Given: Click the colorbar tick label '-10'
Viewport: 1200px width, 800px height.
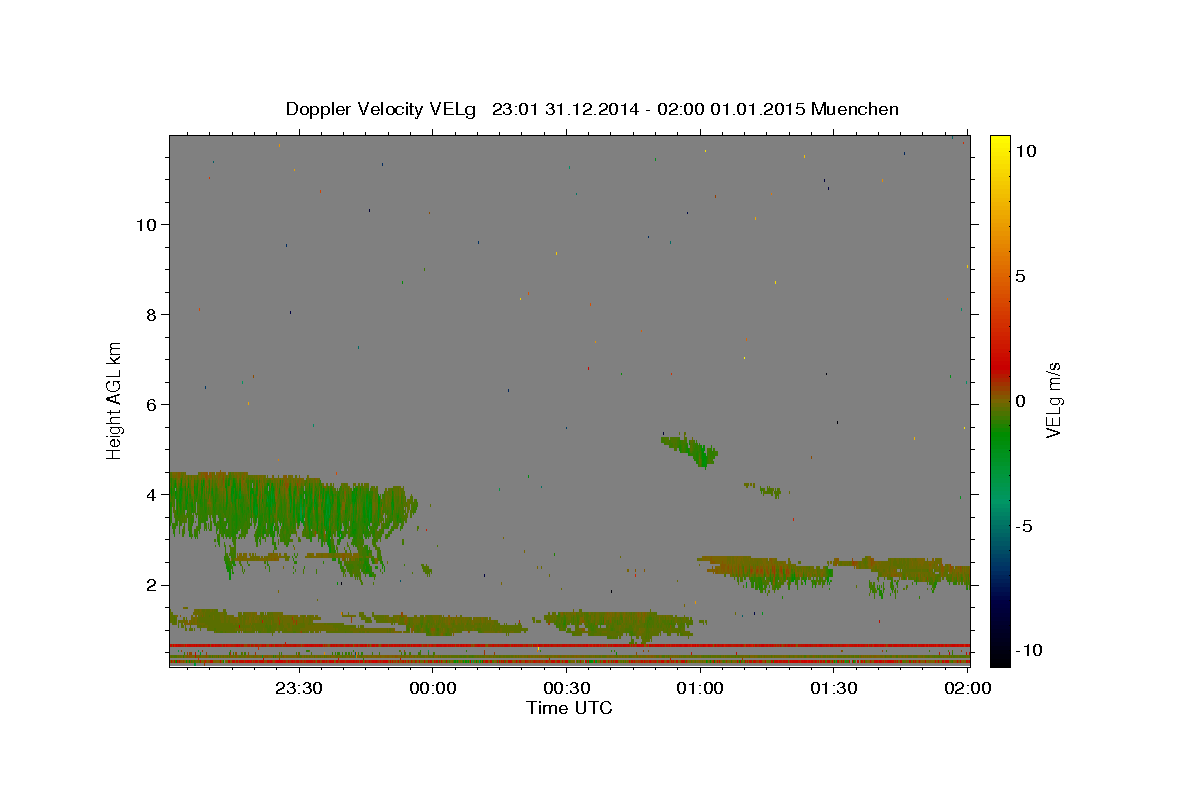Looking at the screenshot, I should [x=1028, y=651].
